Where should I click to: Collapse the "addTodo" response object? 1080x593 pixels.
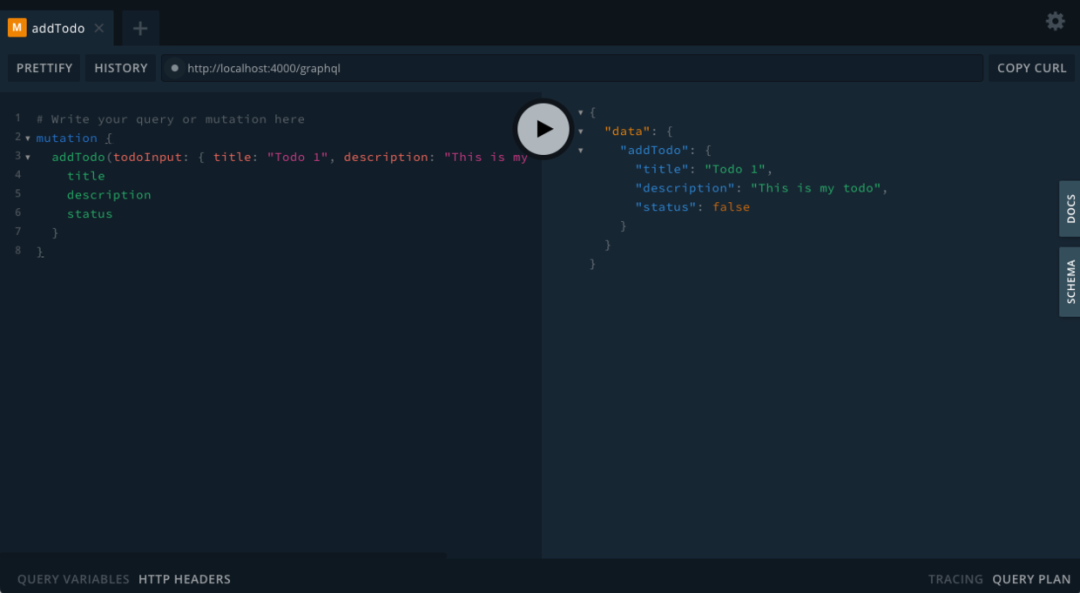coord(581,150)
